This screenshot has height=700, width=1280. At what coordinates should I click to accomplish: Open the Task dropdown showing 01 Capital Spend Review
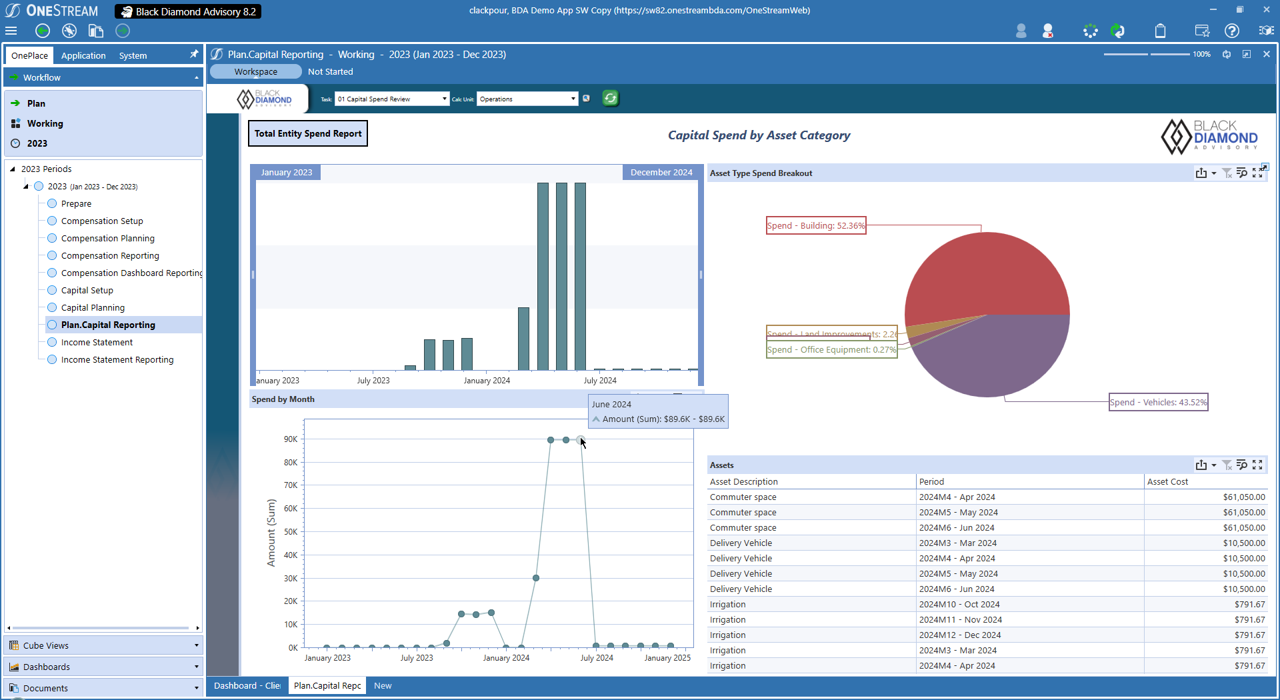click(x=392, y=99)
